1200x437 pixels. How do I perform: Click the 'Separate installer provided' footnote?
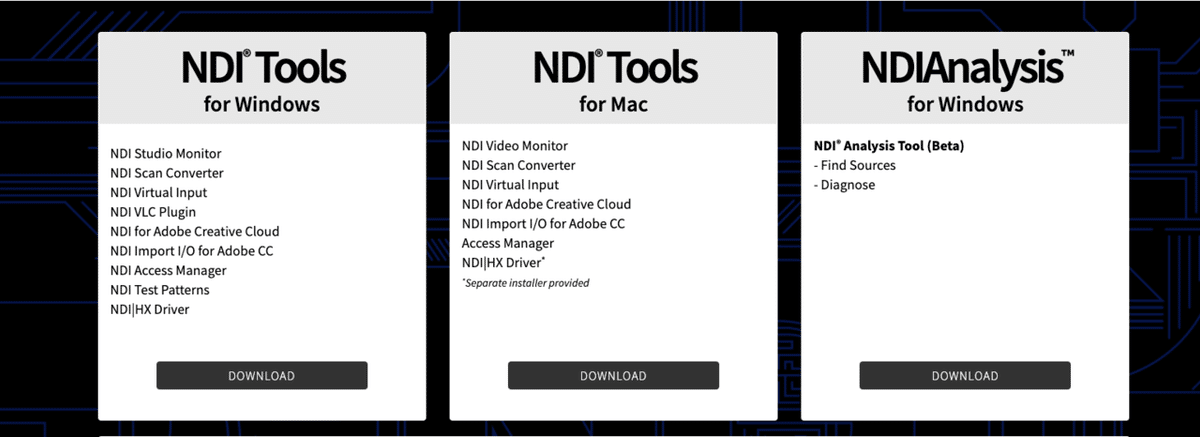tap(526, 283)
